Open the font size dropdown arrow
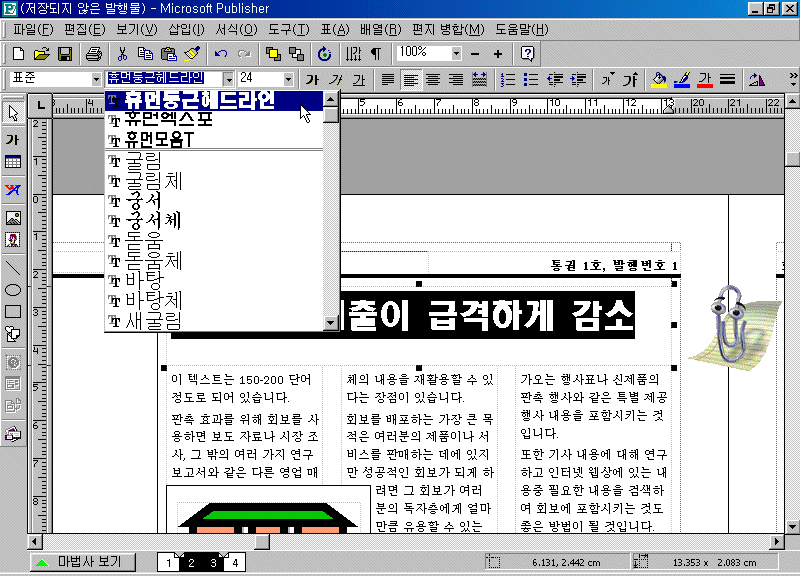This screenshot has height=576, width=800. [x=288, y=80]
